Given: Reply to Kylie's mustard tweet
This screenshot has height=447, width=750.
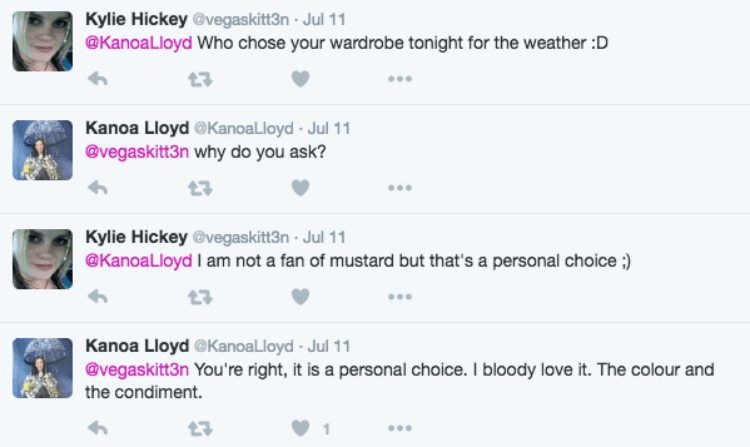Looking at the screenshot, I should [x=98, y=296].
